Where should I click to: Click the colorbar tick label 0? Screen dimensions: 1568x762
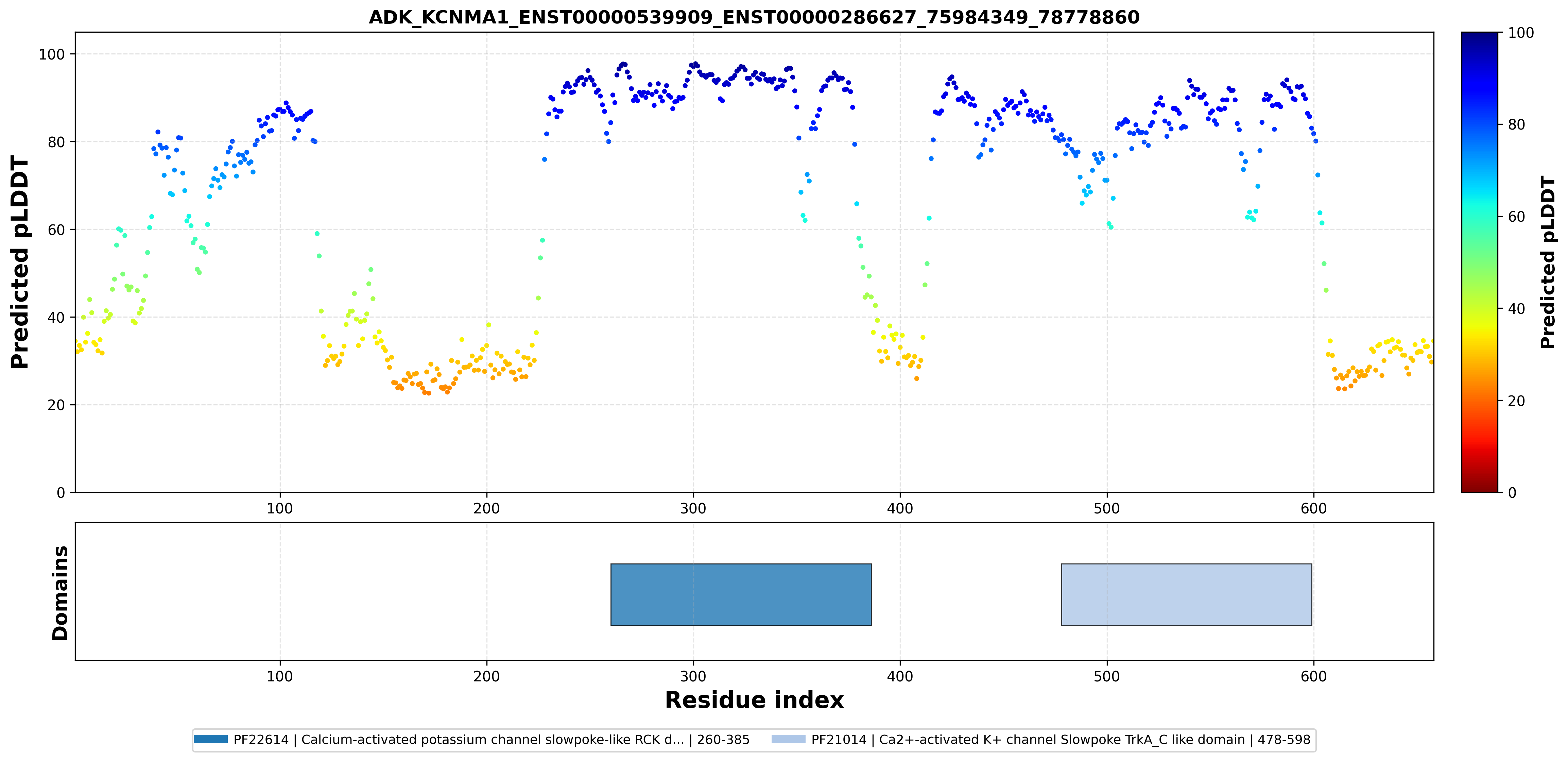[x=1512, y=493]
